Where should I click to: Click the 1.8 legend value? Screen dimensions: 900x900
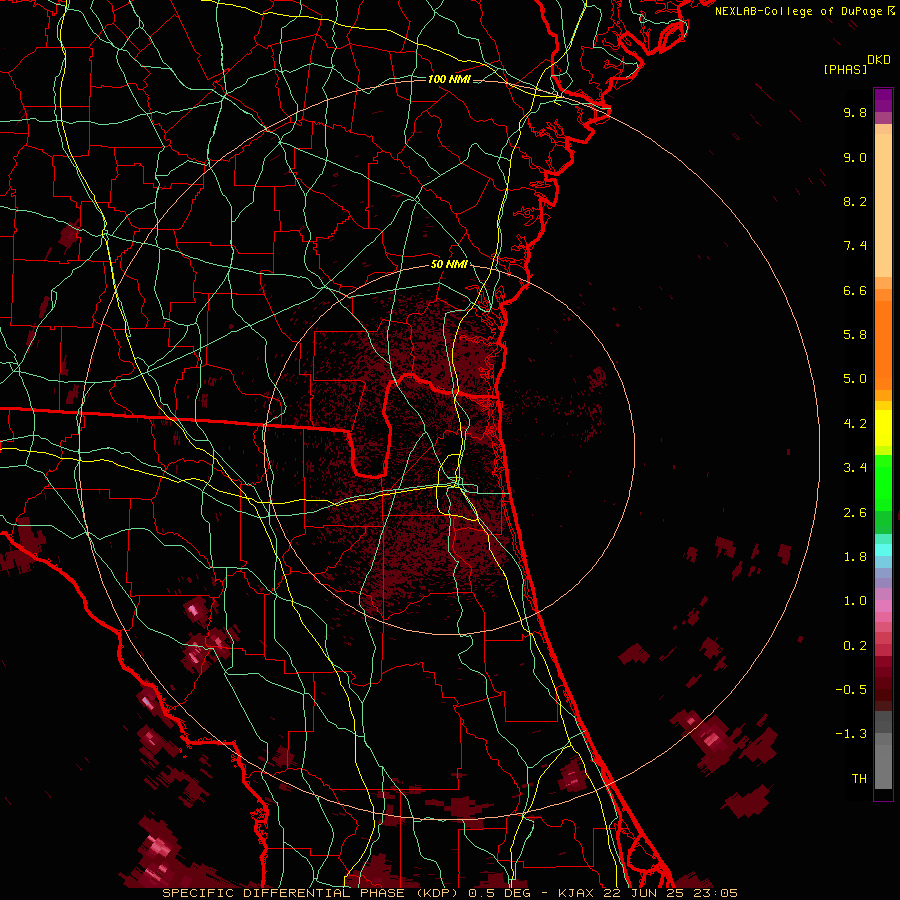855,557
